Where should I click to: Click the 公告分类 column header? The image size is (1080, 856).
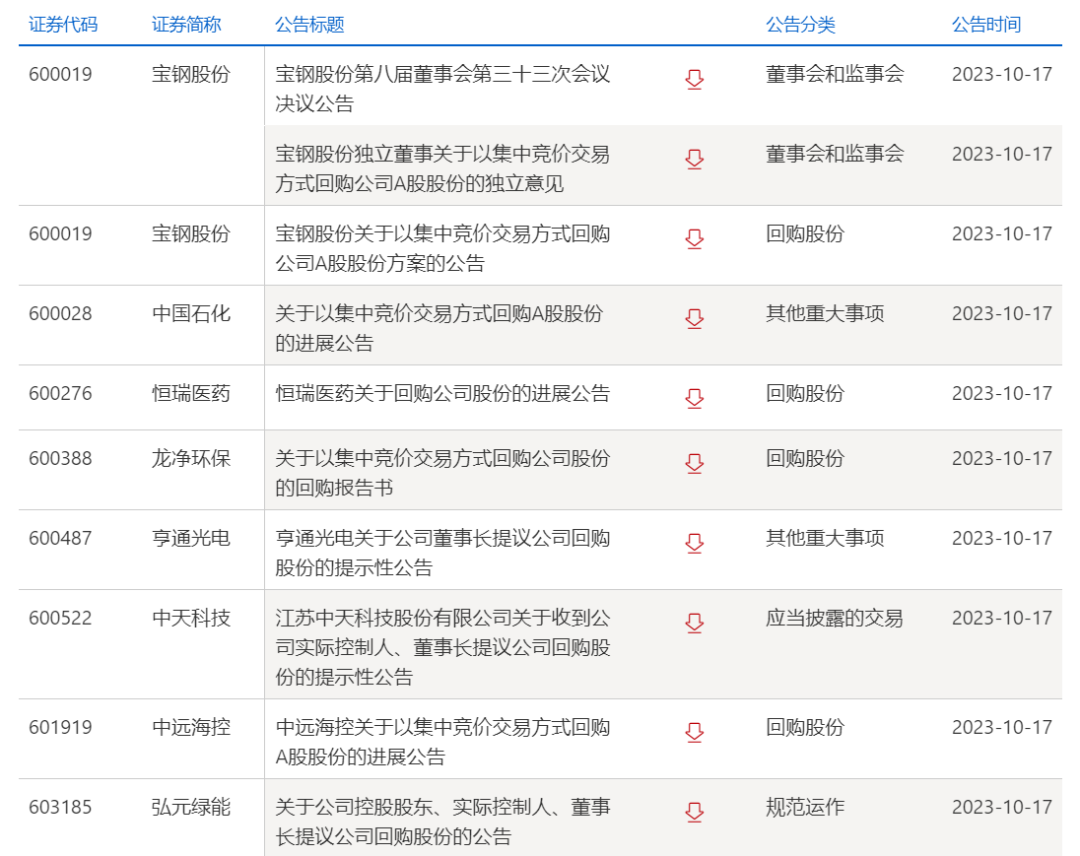[x=800, y=25]
